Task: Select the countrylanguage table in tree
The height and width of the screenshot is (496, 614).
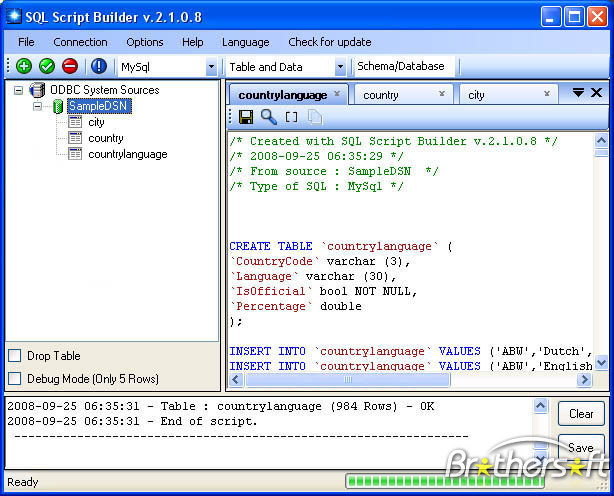Action: pyautogui.click(x=128, y=154)
